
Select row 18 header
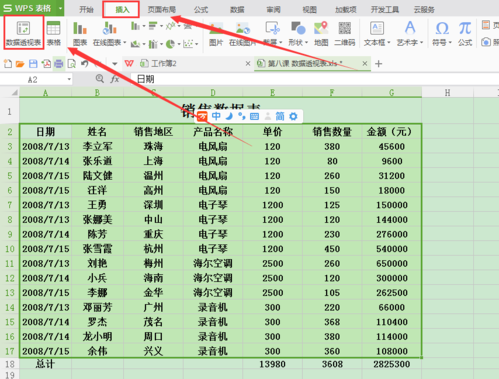point(10,364)
